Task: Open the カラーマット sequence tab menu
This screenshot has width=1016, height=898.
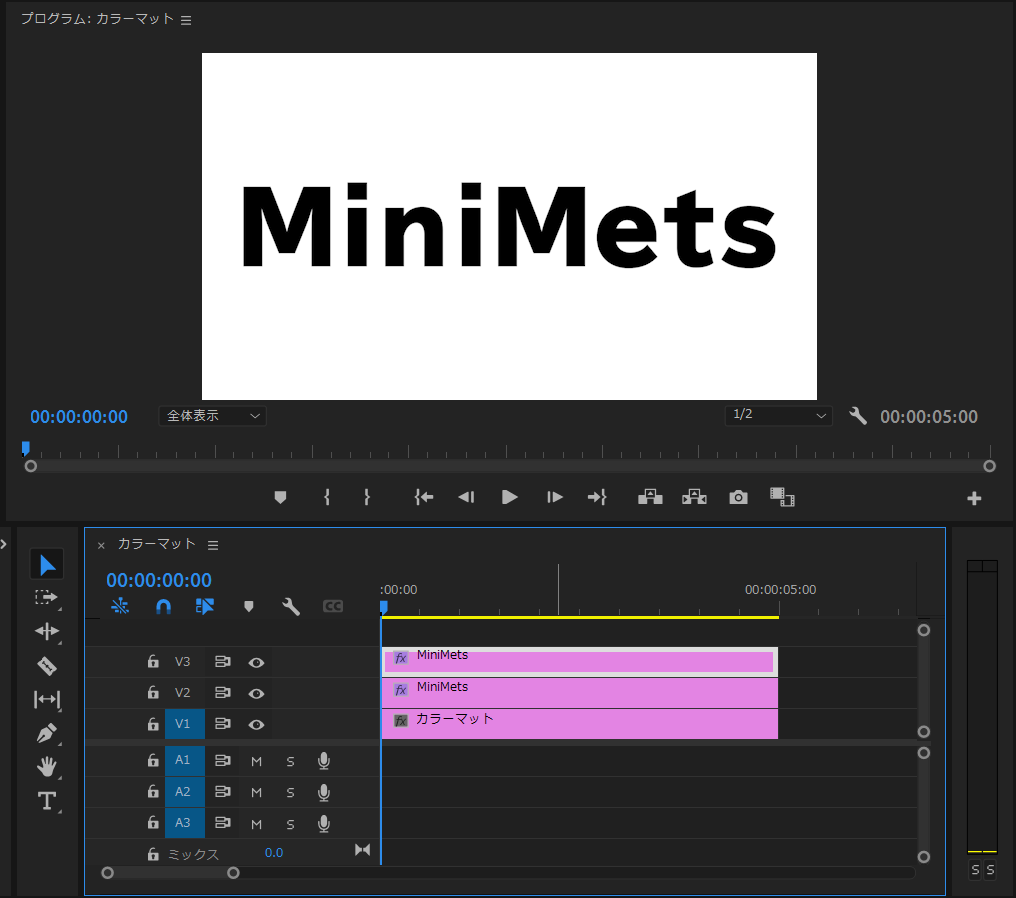Action: 213,544
